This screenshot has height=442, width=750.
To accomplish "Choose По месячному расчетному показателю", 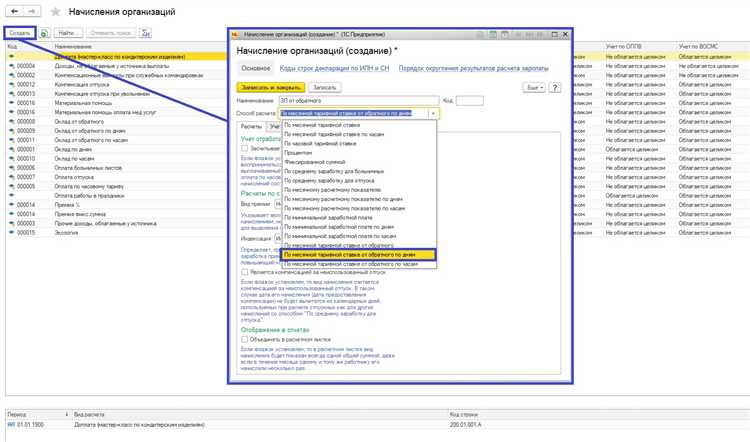I will click(359, 190).
